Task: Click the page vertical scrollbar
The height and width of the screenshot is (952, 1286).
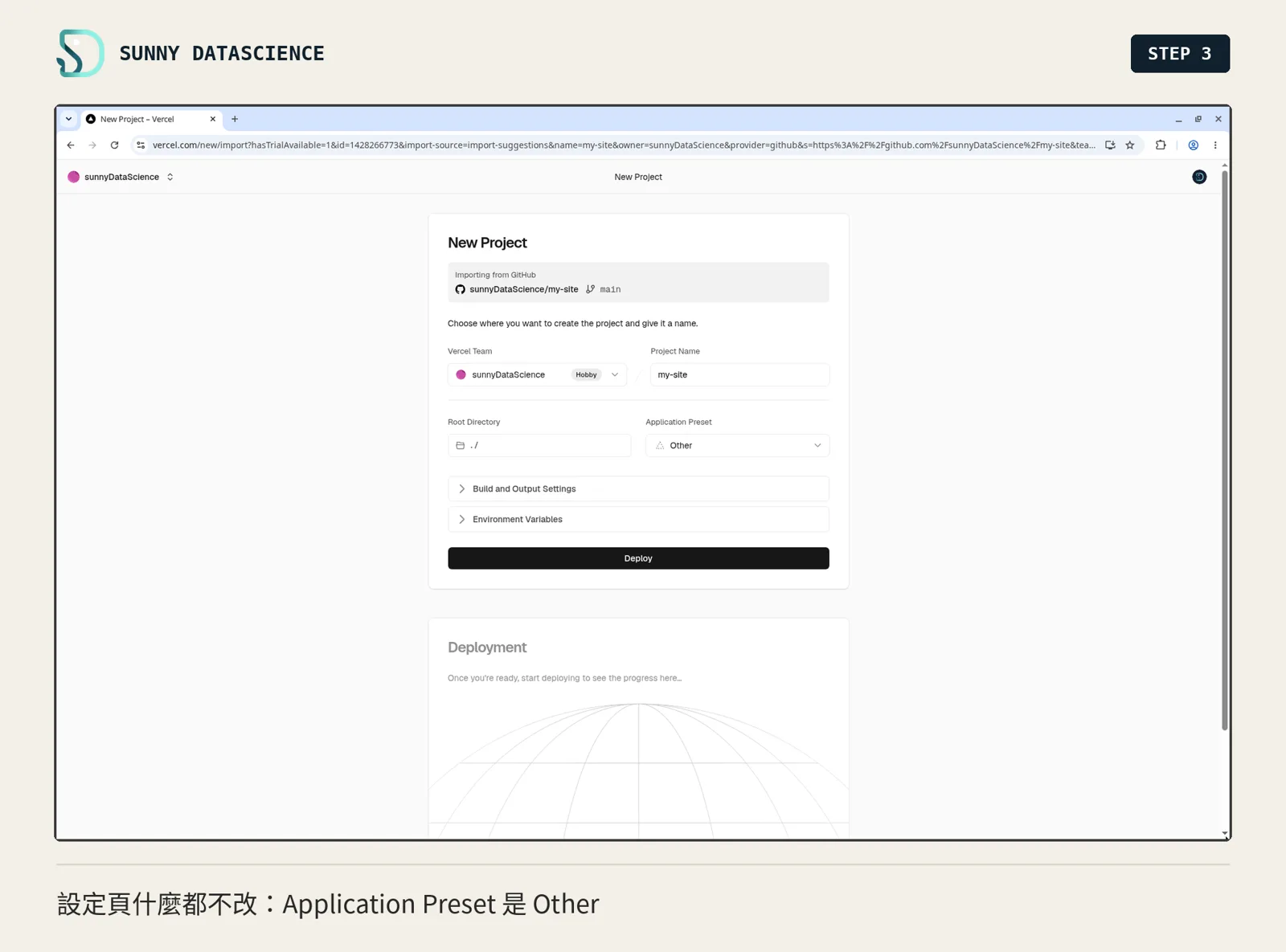Action: [x=1225, y=450]
